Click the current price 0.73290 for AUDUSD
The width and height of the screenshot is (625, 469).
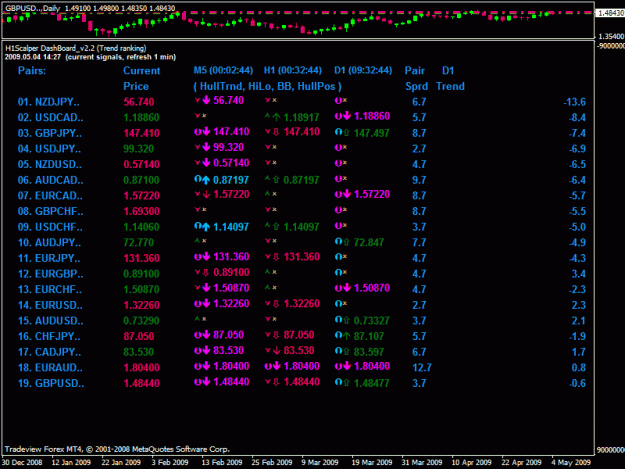point(142,320)
